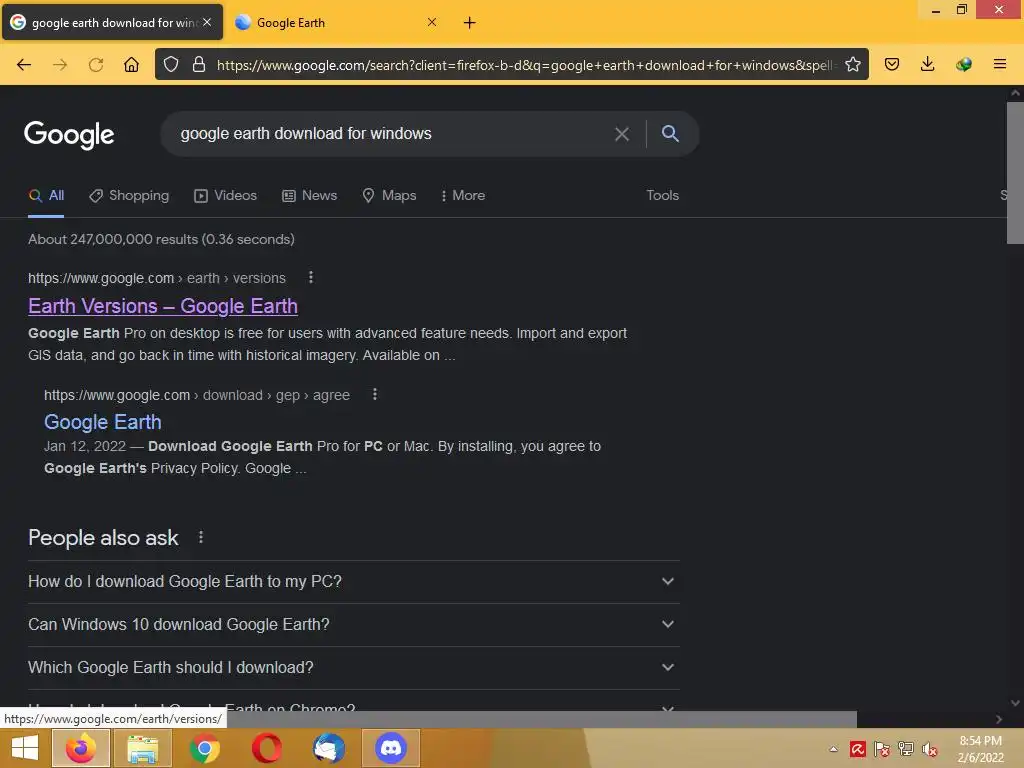Screen dimensions: 1024x768
Task: Expand Can Windows 10 download Google Earth question
Action: click(353, 624)
